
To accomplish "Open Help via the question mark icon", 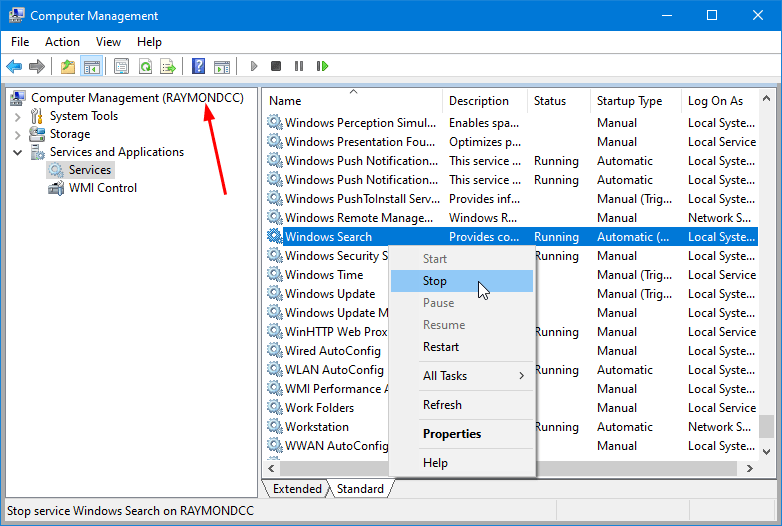I will click(198, 66).
